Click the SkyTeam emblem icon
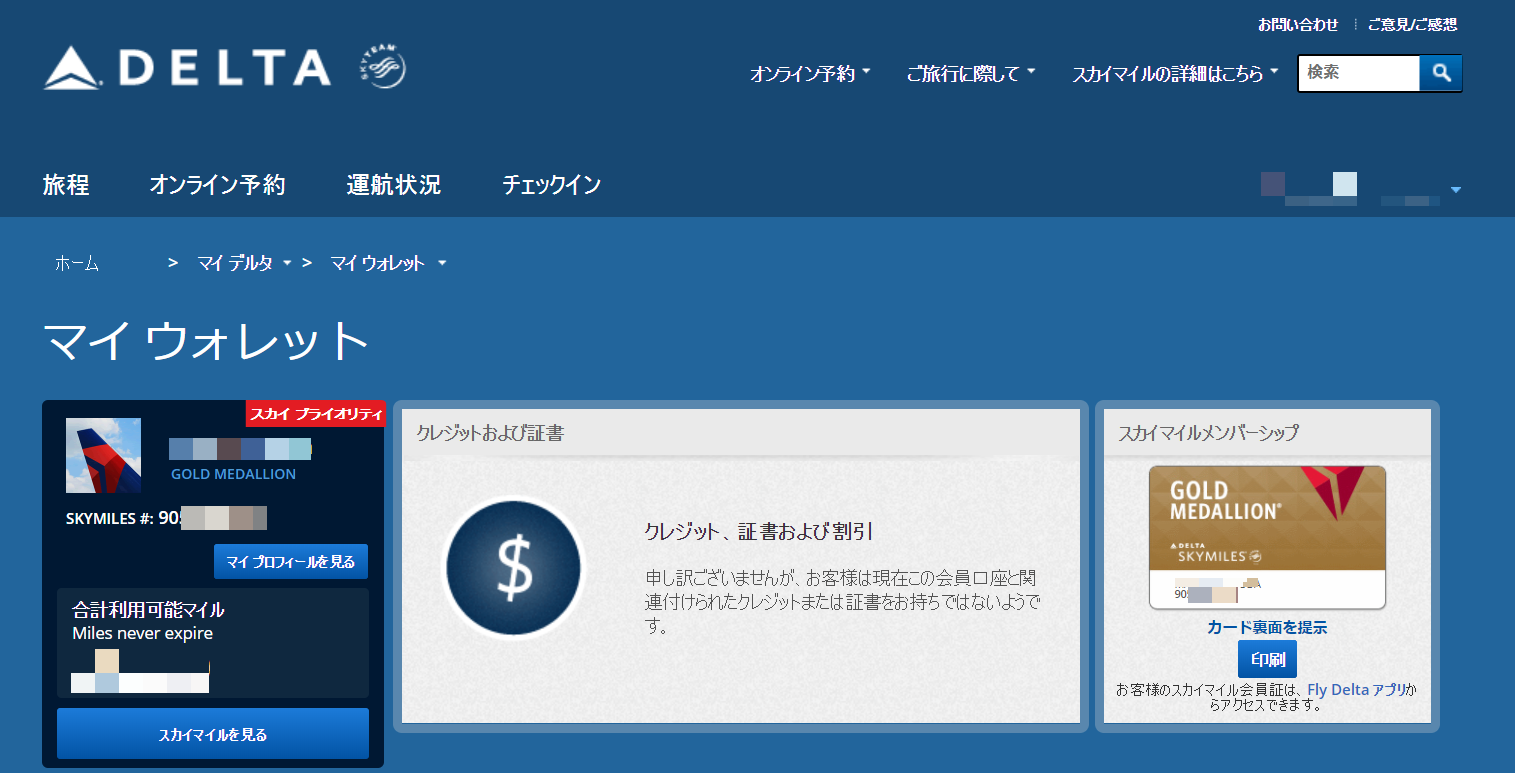The height and width of the screenshot is (773, 1515). click(381, 66)
